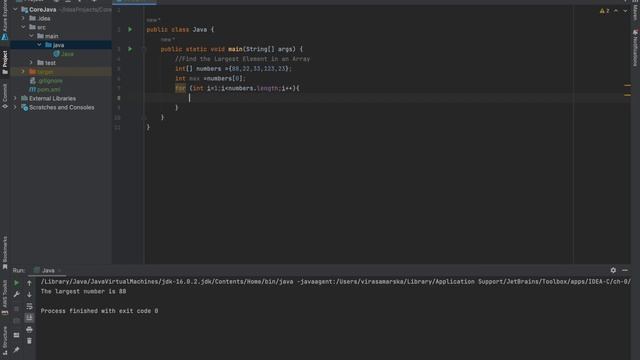Click the public class Java declaration

180,29
